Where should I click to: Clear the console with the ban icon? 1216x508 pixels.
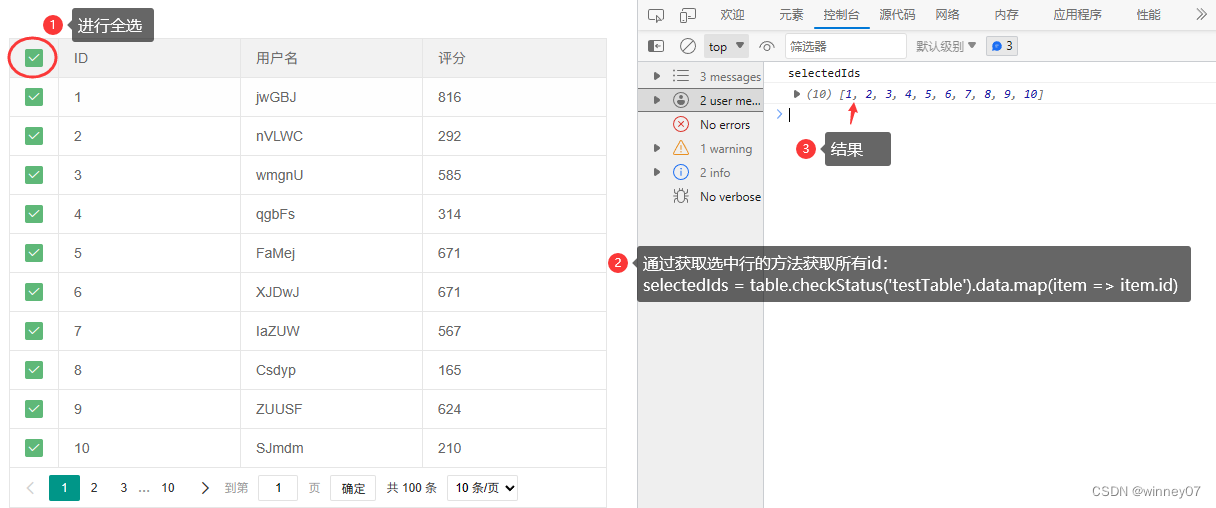(x=688, y=46)
